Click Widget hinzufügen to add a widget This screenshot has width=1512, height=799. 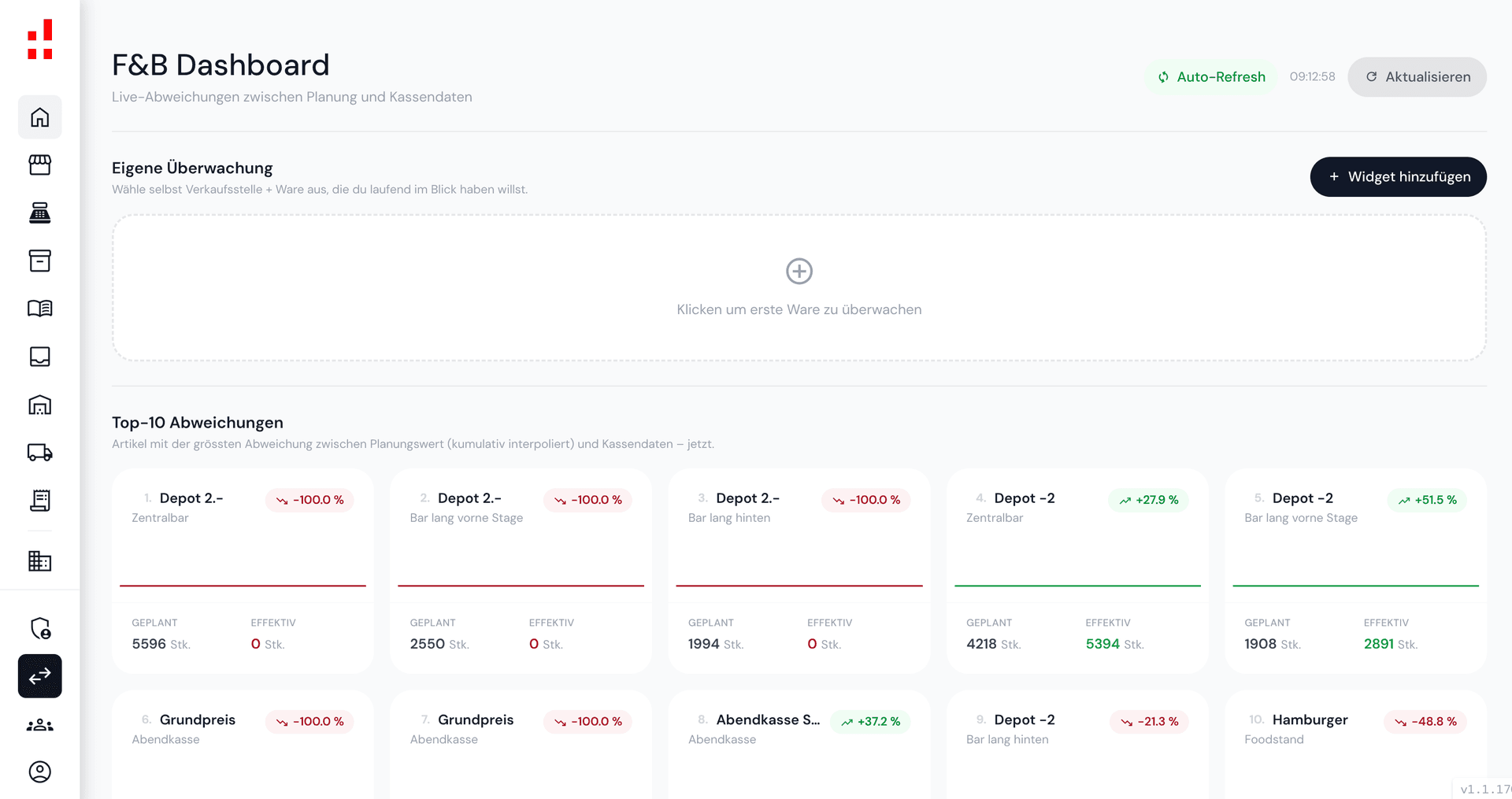[1398, 176]
